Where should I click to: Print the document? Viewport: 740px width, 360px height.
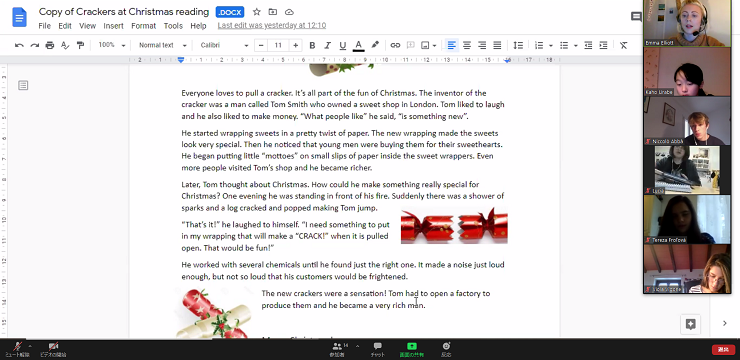(50, 45)
